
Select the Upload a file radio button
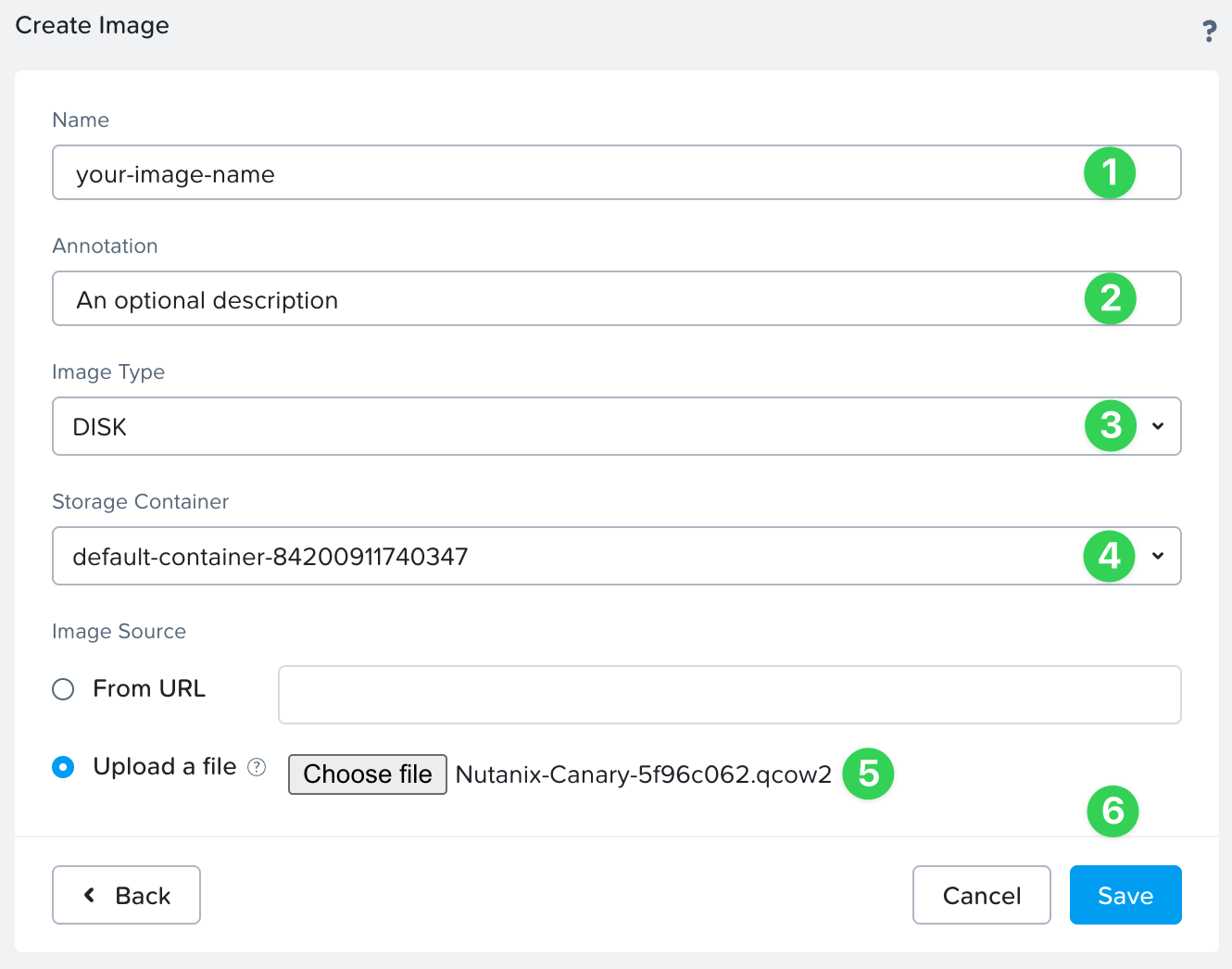point(63,767)
